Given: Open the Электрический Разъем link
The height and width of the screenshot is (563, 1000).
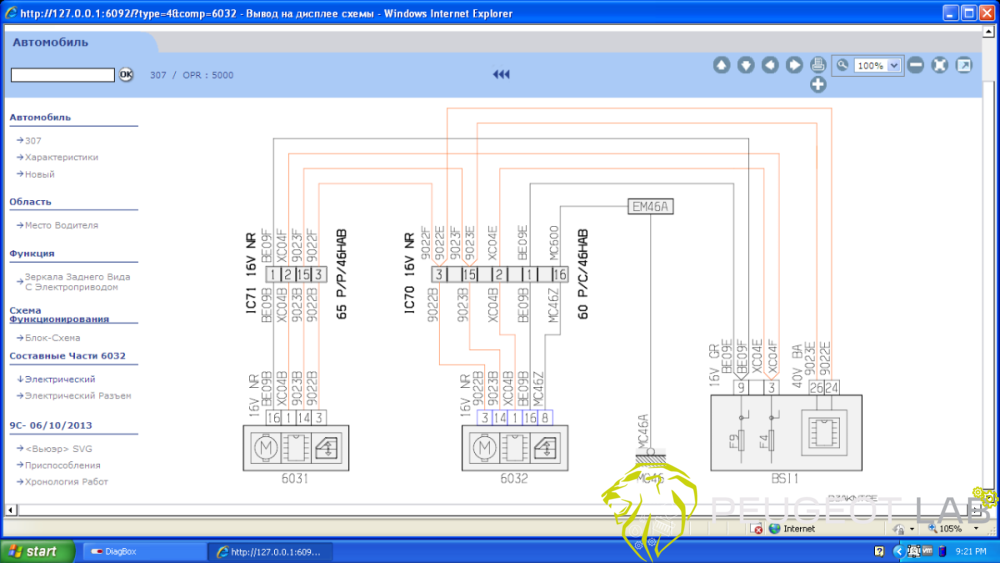Looking at the screenshot, I should (77, 396).
